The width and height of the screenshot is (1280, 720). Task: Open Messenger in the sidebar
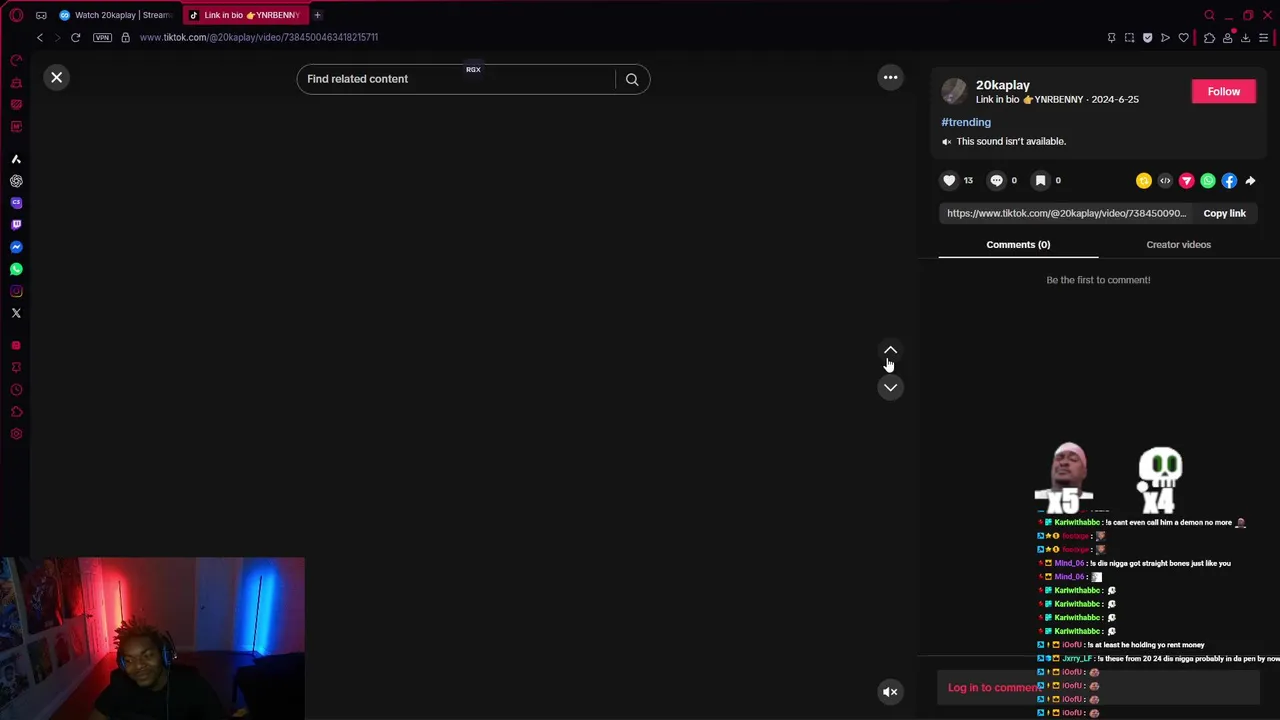pyautogui.click(x=16, y=247)
